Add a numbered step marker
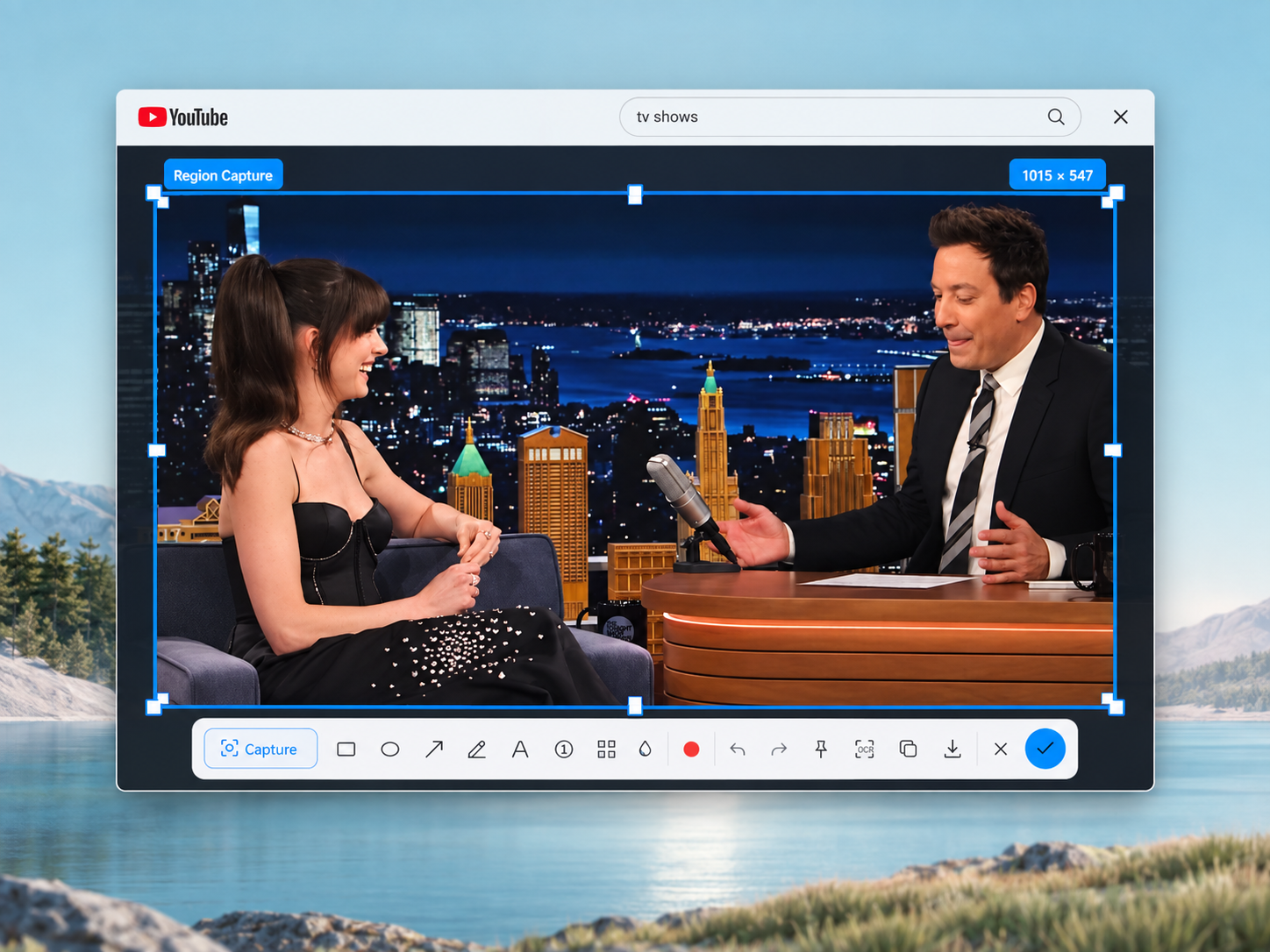 point(564,750)
